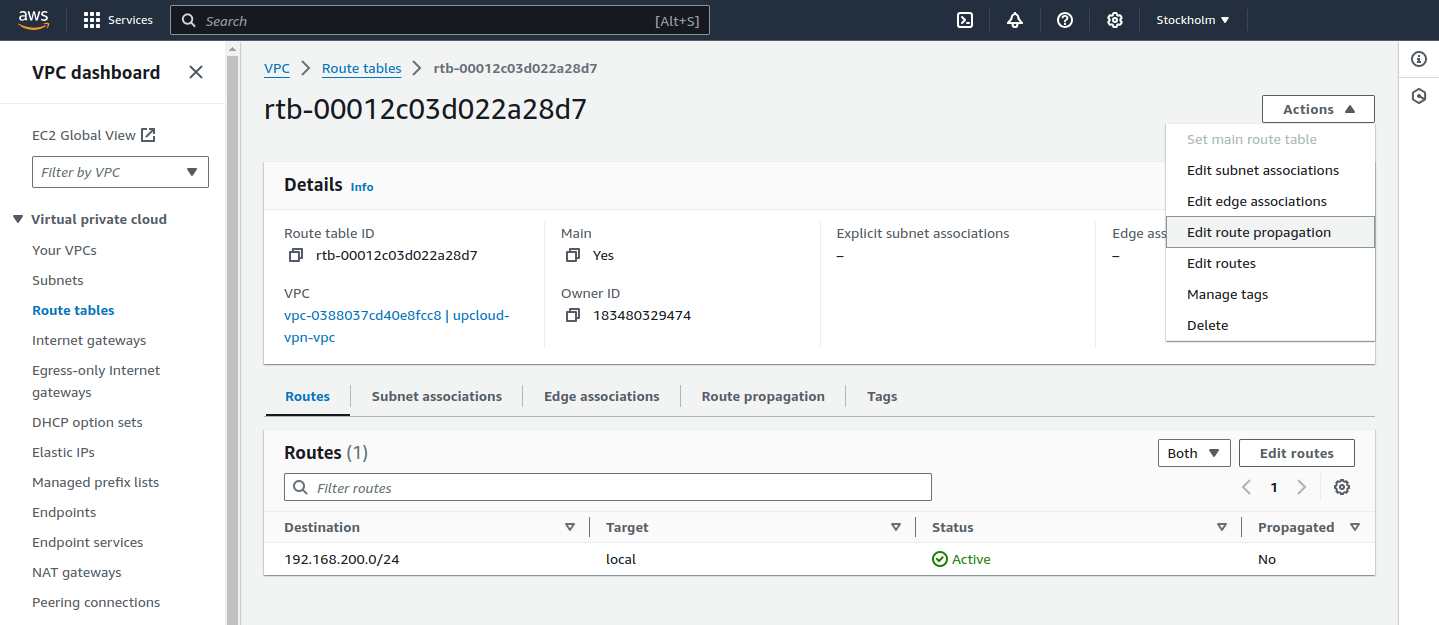Choose Edit routes in Actions menu

point(1270,263)
